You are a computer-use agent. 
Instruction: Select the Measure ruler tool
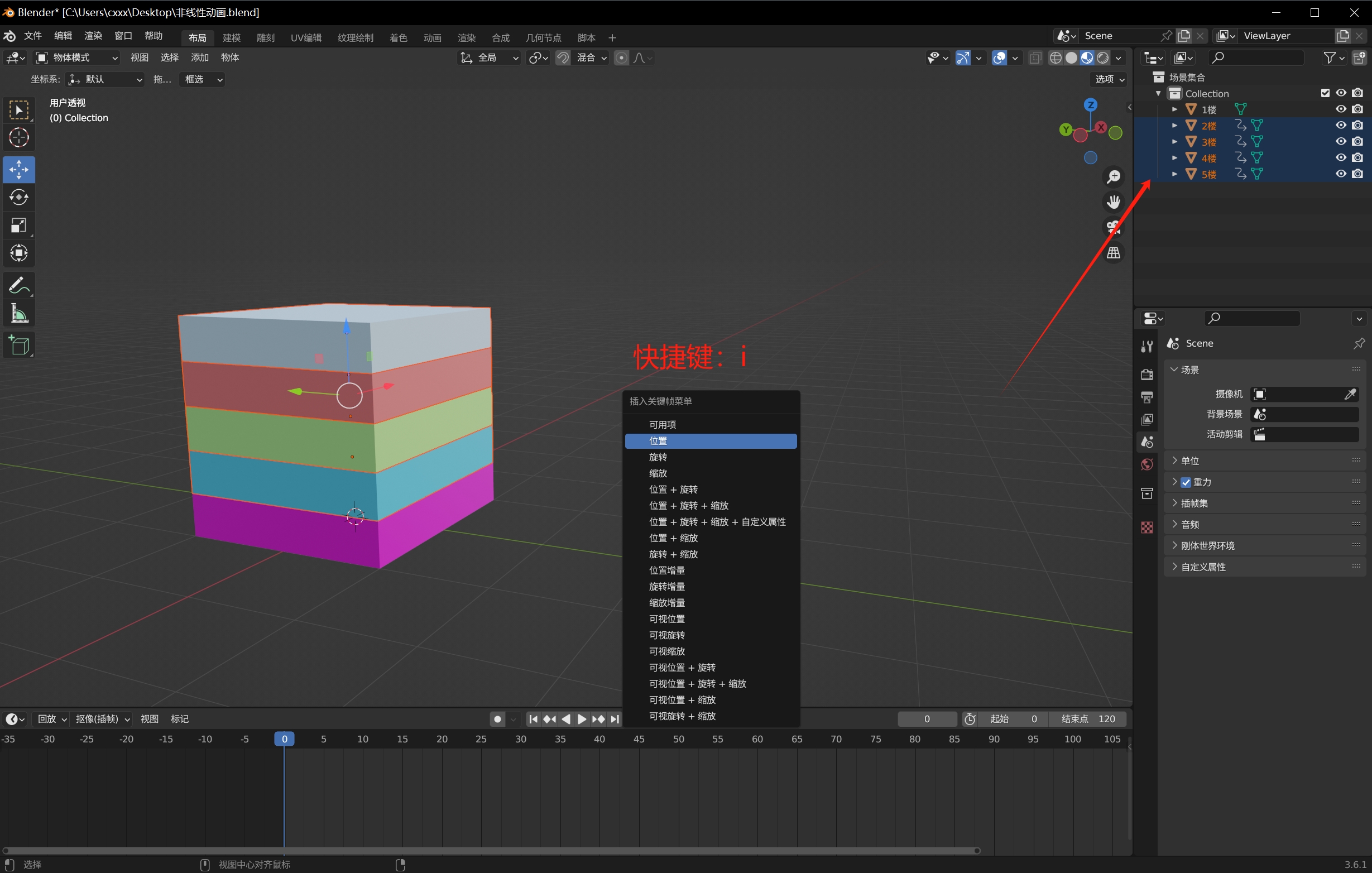tap(19, 314)
